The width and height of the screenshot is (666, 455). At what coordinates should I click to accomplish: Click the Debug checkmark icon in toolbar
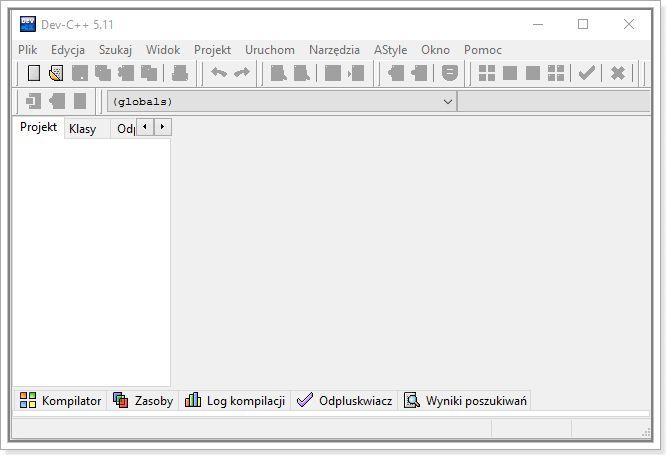[587, 73]
